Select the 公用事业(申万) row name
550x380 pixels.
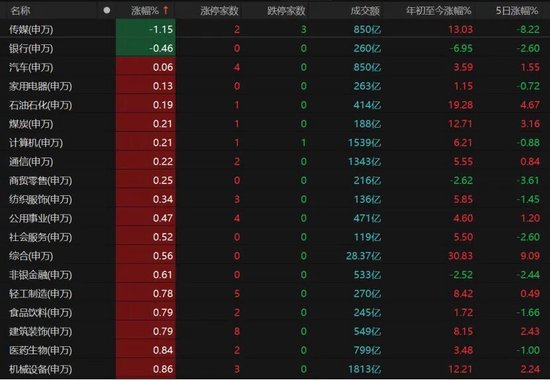pyautogui.click(x=41, y=218)
